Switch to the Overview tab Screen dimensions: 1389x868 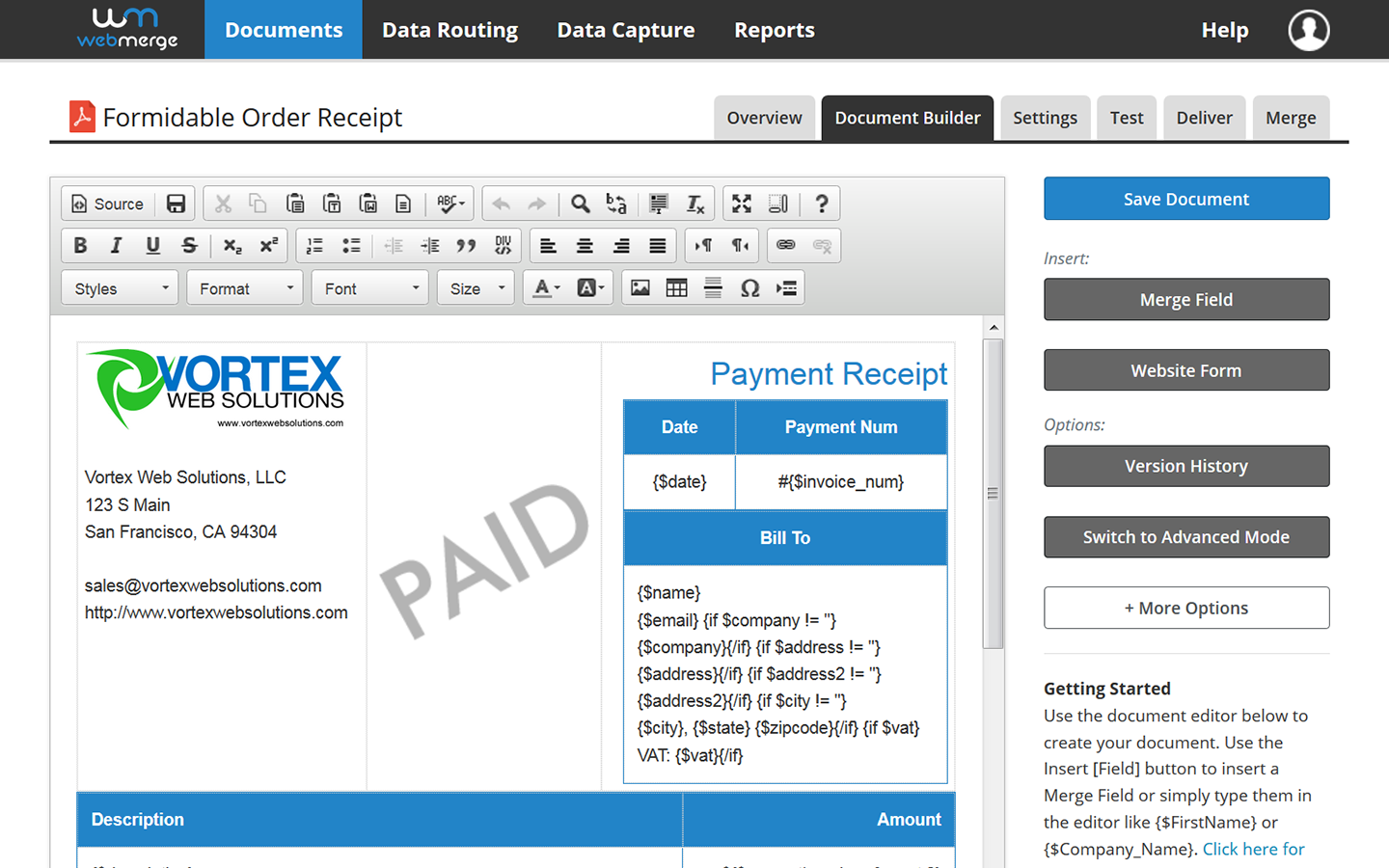(764, 118)
